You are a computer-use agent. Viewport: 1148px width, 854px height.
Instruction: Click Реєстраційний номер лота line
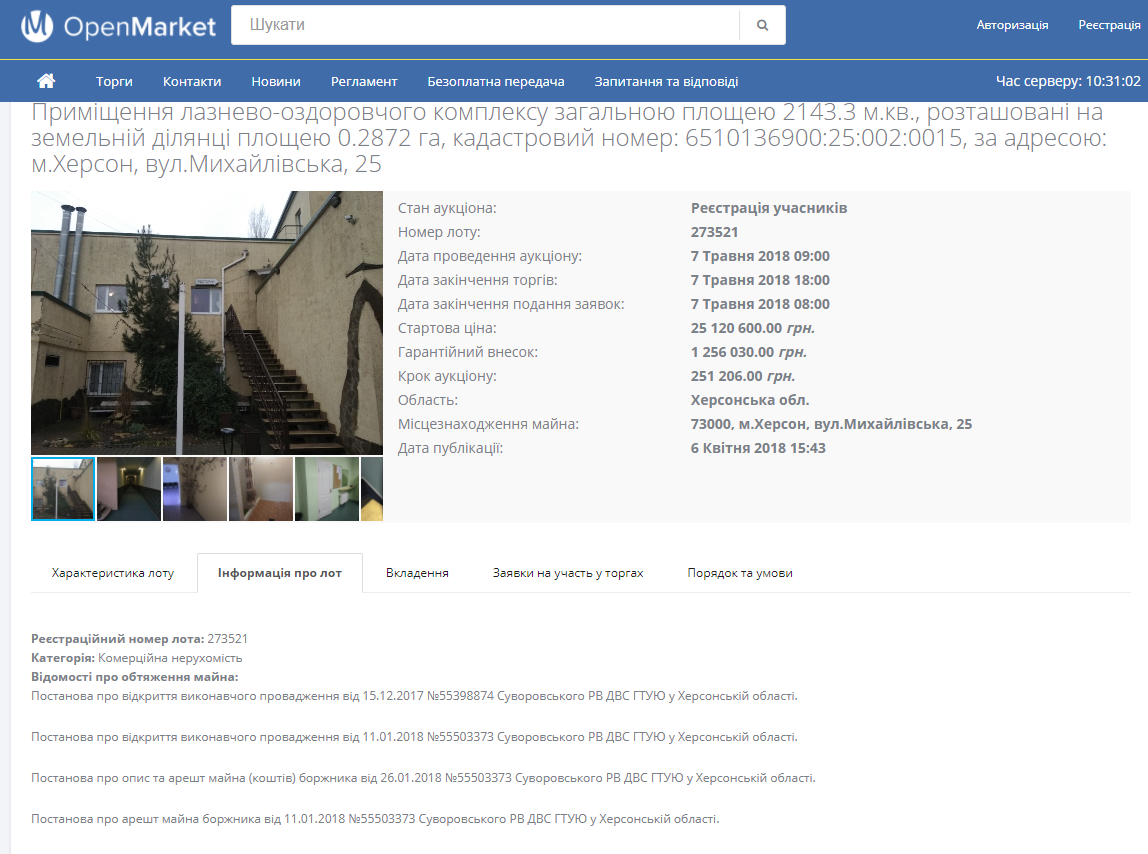139,639
